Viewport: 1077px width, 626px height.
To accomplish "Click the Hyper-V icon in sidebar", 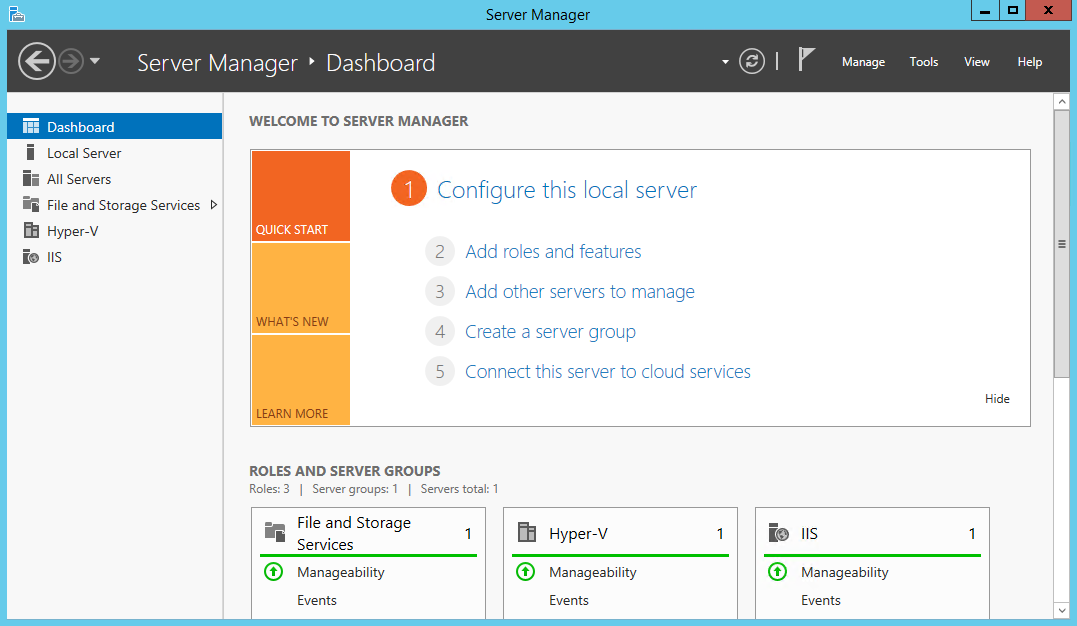I will pyautogui.click(x=31, y=231).
